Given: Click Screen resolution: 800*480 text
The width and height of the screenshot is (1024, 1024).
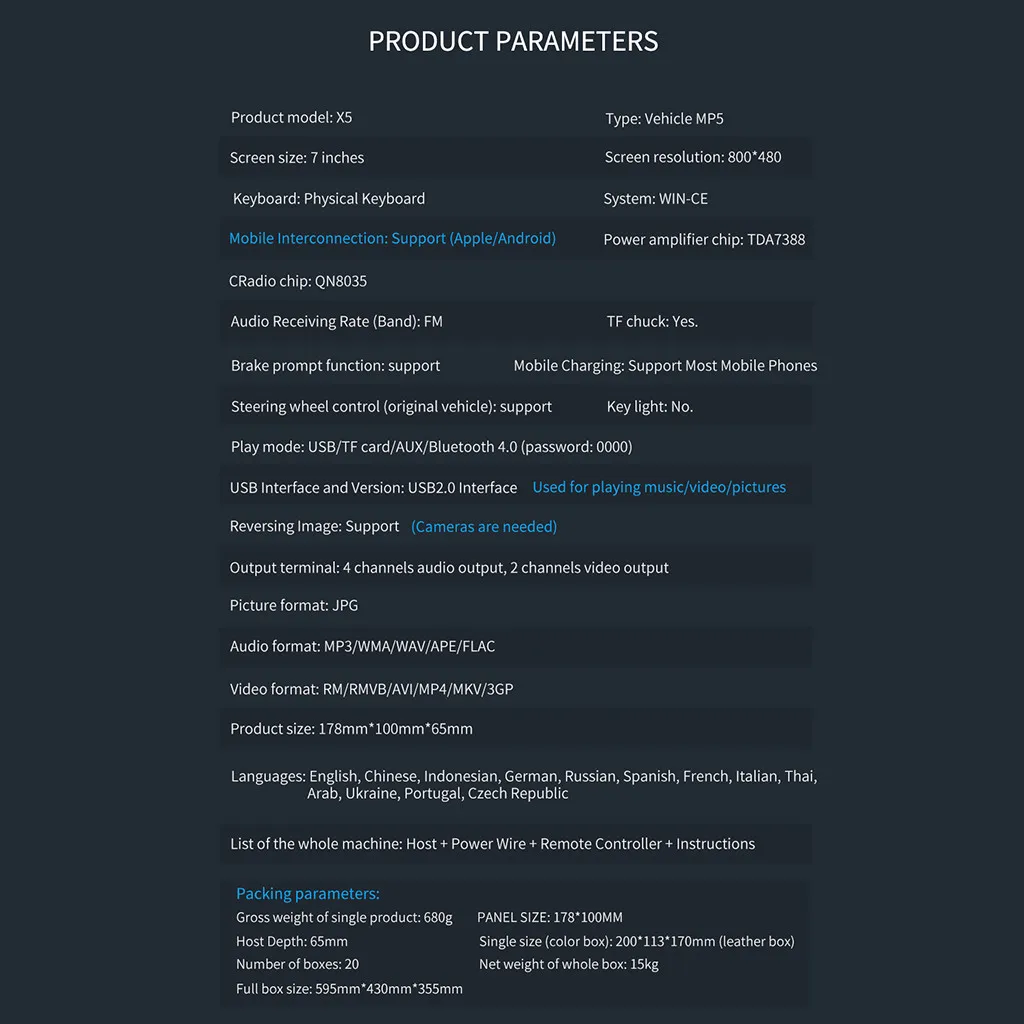Looking at the screenshot, I should [693, 157].
